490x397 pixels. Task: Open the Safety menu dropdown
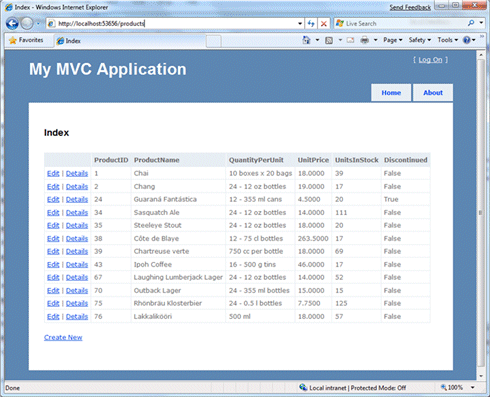pyautogui.click(x=420, y=40)
